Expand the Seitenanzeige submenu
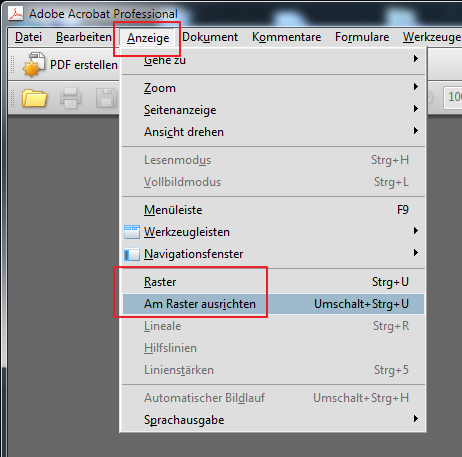The width and height of the screenshot is (462, 457). tap(273, 110)
